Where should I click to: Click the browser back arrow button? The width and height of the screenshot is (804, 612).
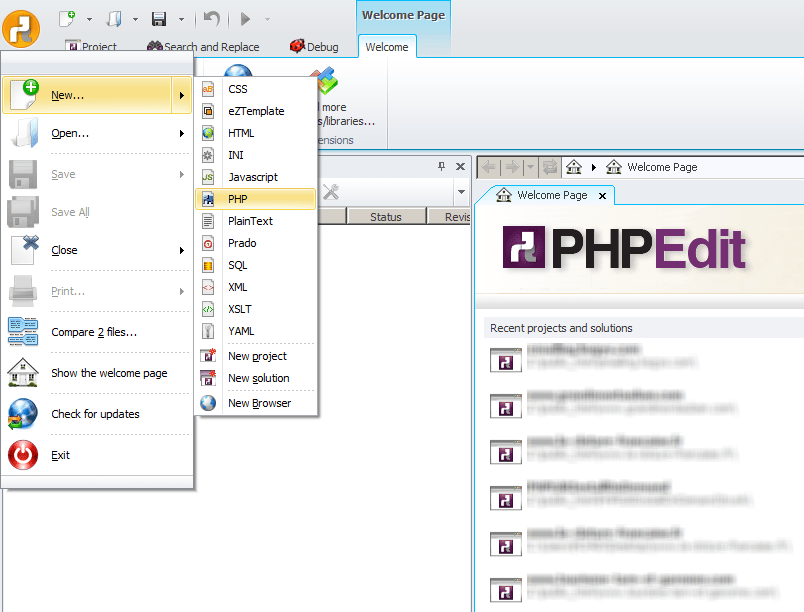pos(489,167)
